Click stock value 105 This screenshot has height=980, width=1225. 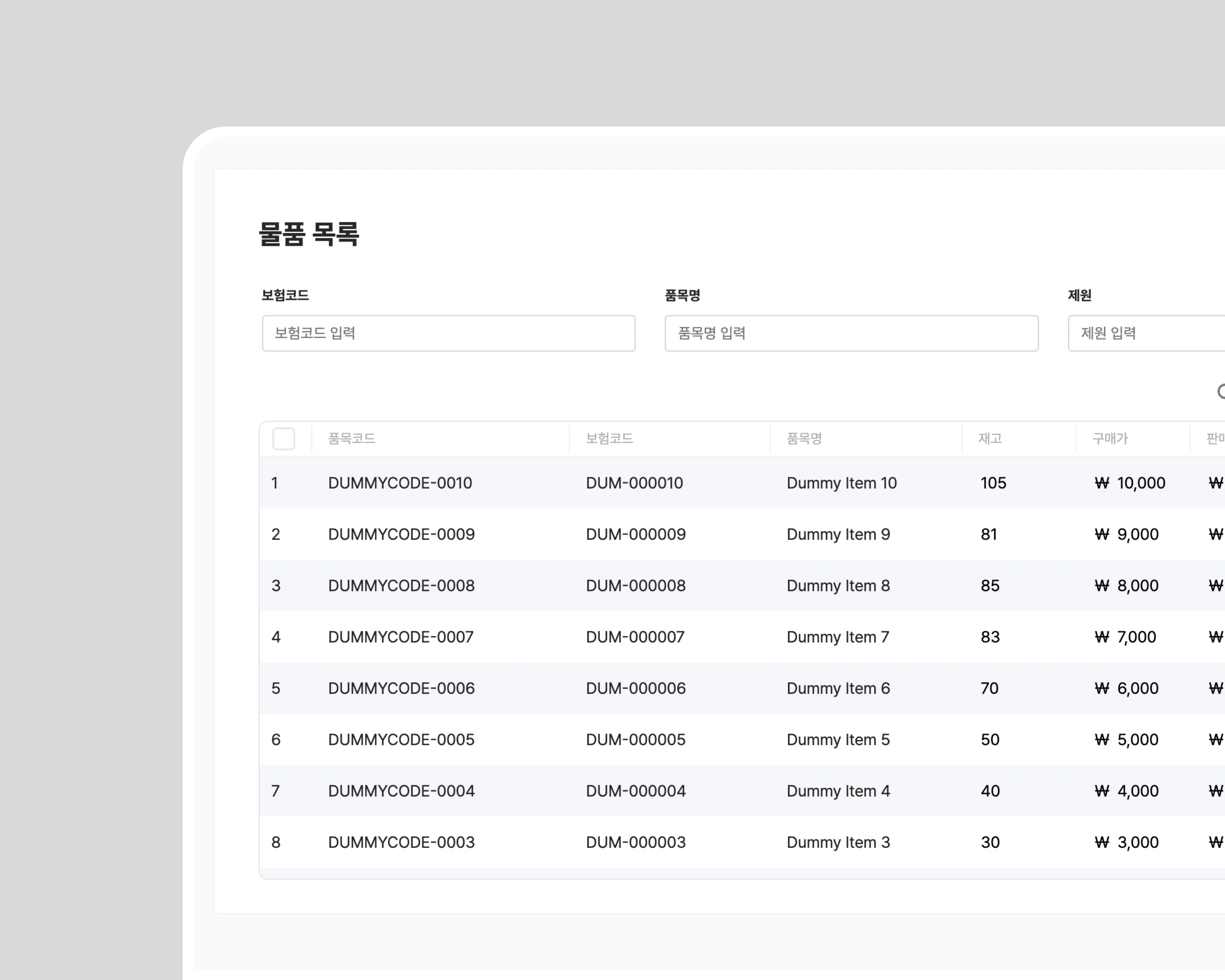click(x=993, y=483)
